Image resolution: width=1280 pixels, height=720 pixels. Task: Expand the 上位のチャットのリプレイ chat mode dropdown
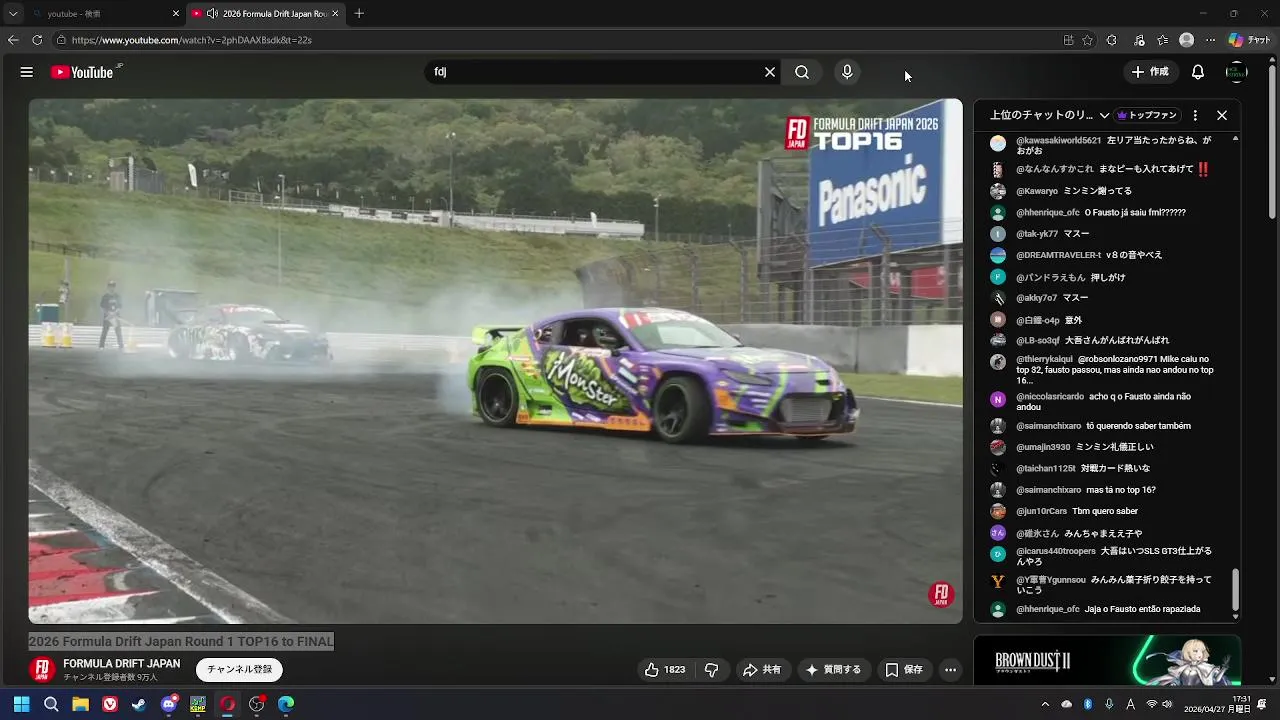[1050, 115]
